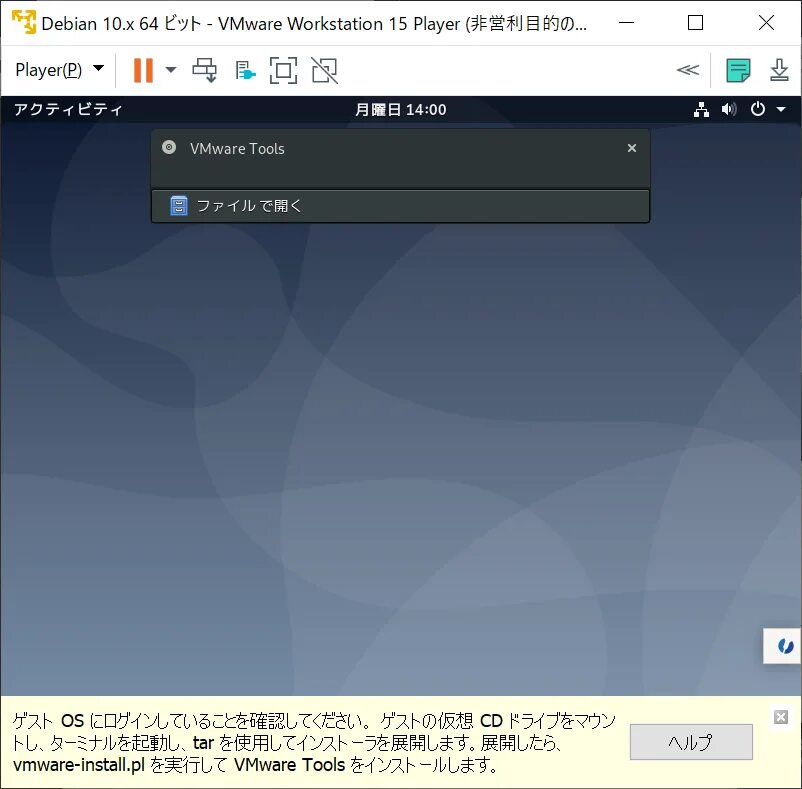The height and width of the screenshot is (789, 802).
Task: Open the removable devices connection icon
Action: point(245,71)
